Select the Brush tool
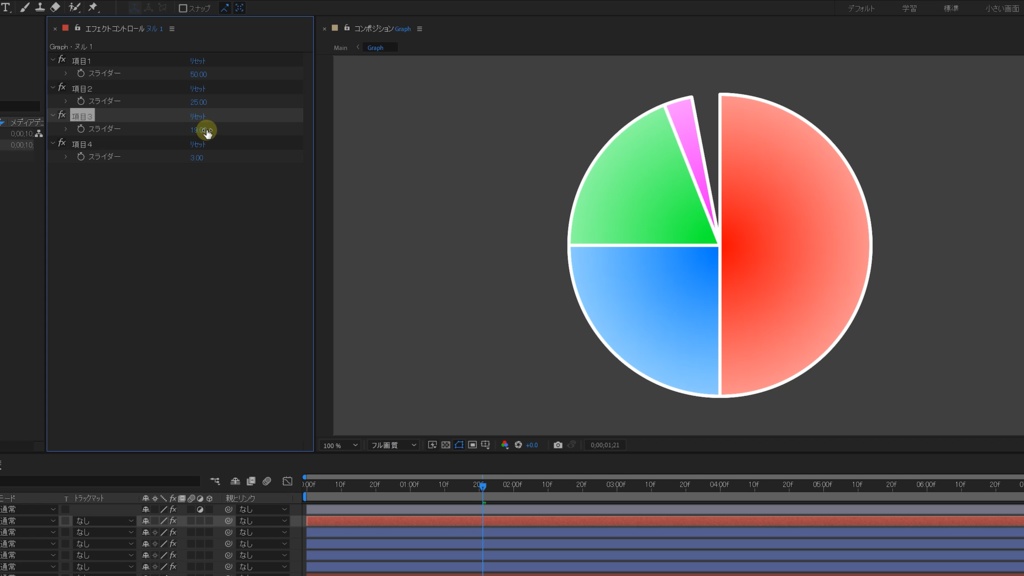 (x=24, y=7)
